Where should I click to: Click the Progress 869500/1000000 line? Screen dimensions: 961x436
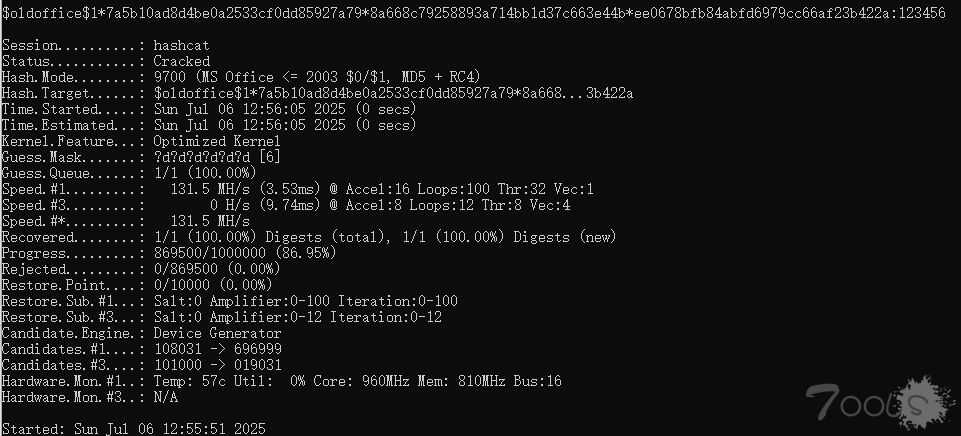pos(169,253)
